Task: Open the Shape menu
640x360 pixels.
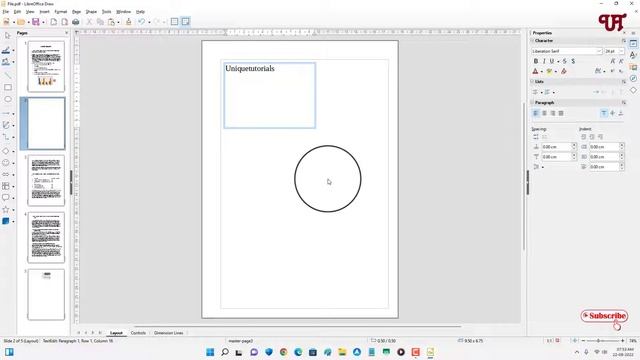Action: click(x=91, y=12)
